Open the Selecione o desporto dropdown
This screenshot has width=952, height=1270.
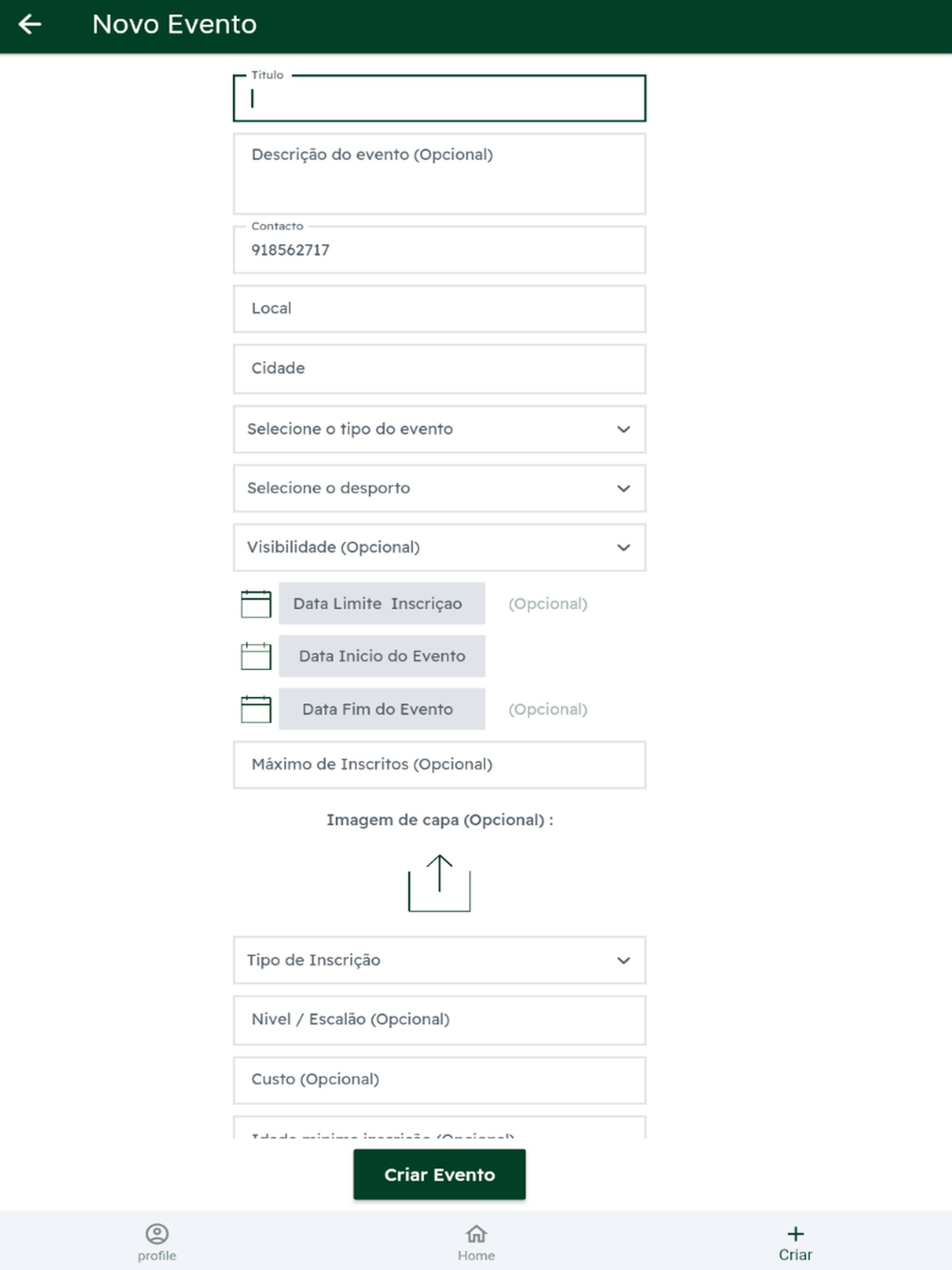coord(440,489)
